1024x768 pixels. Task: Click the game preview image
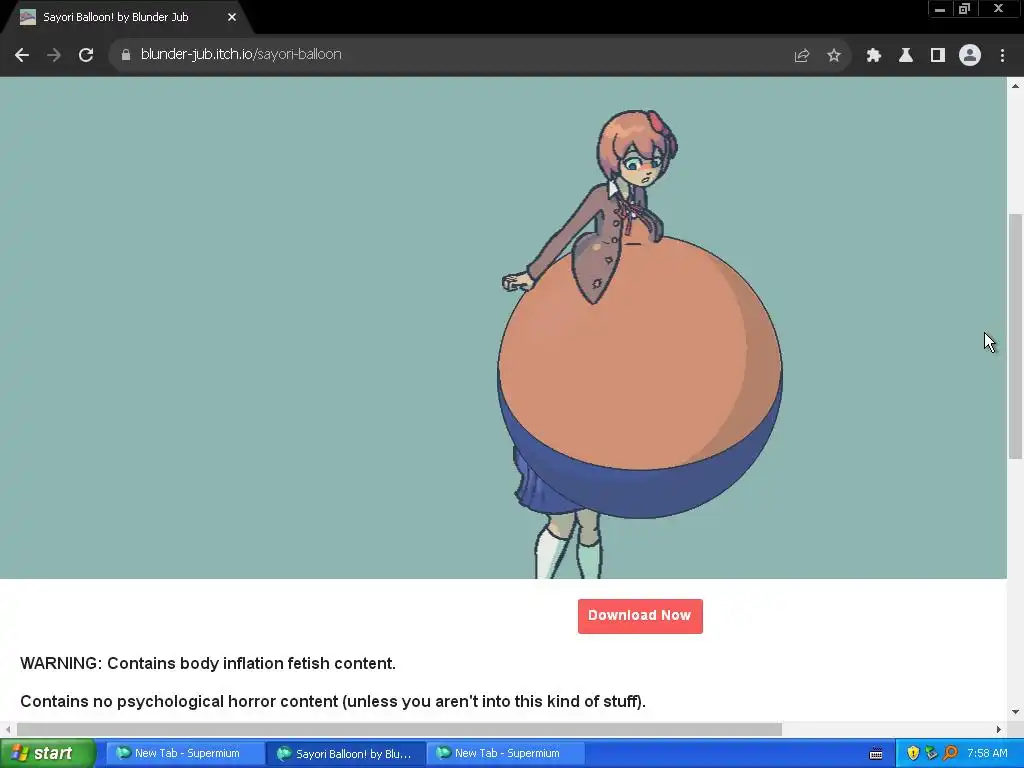click(504, 328)
